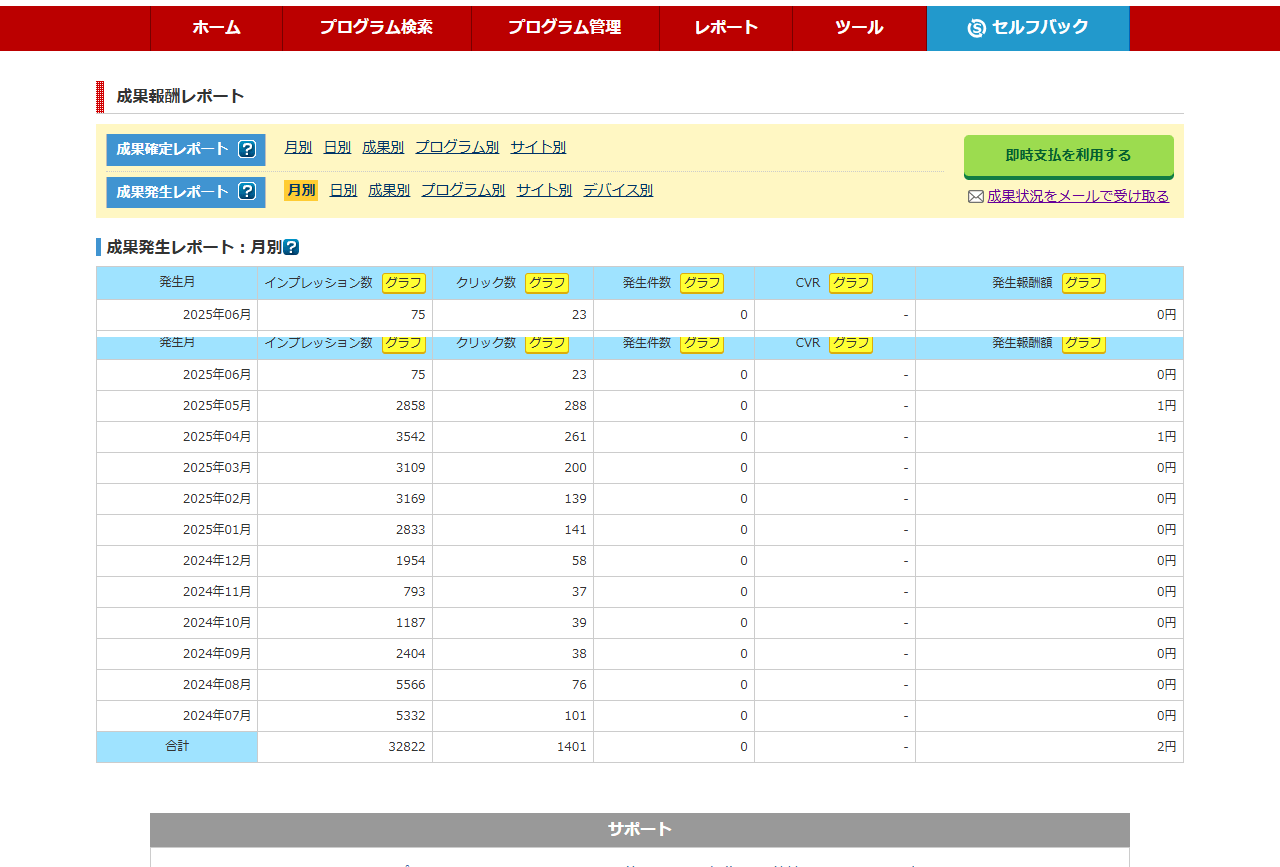Click the envelope icon for mail notifications
1280x867 pixels.
pos(976,197)
